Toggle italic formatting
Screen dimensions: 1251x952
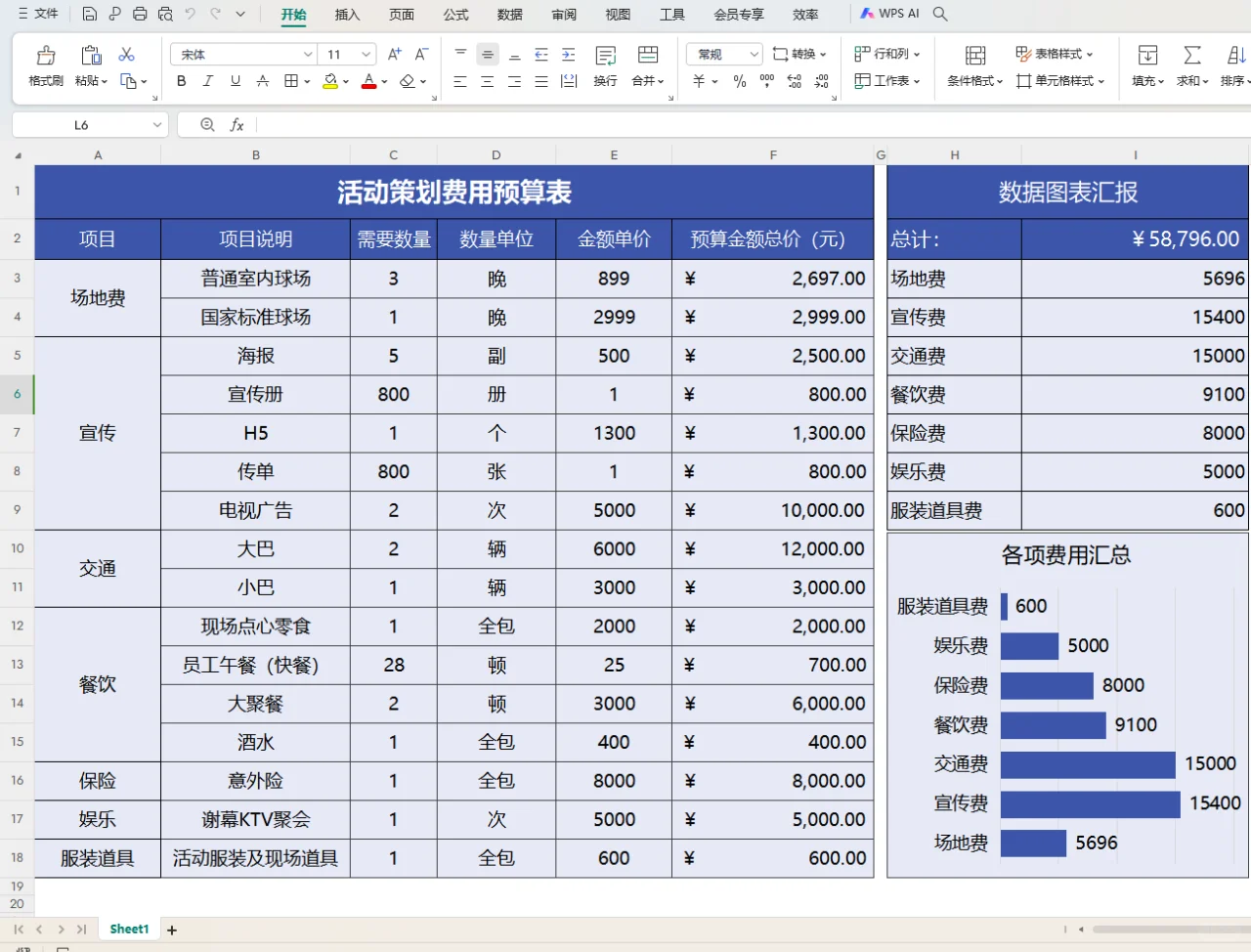click(208, 81)
